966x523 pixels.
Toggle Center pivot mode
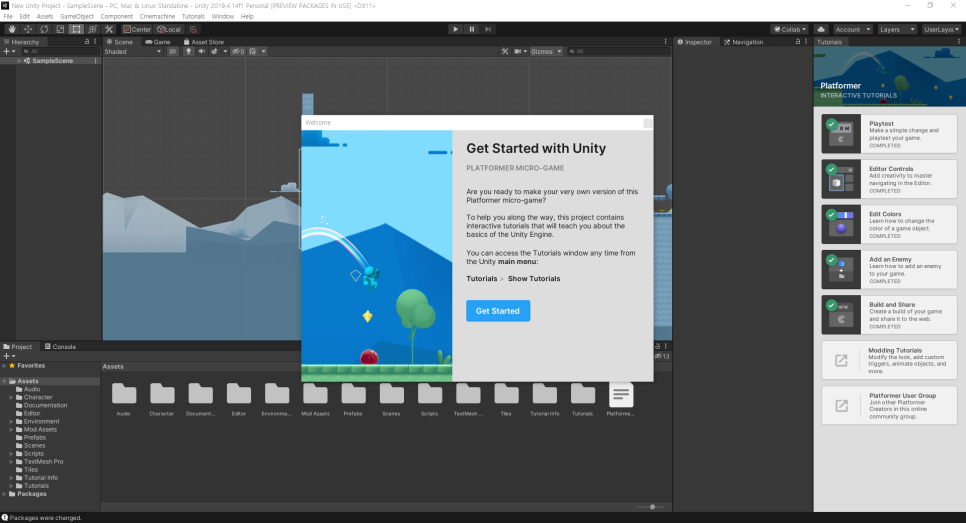coord(137,29)
